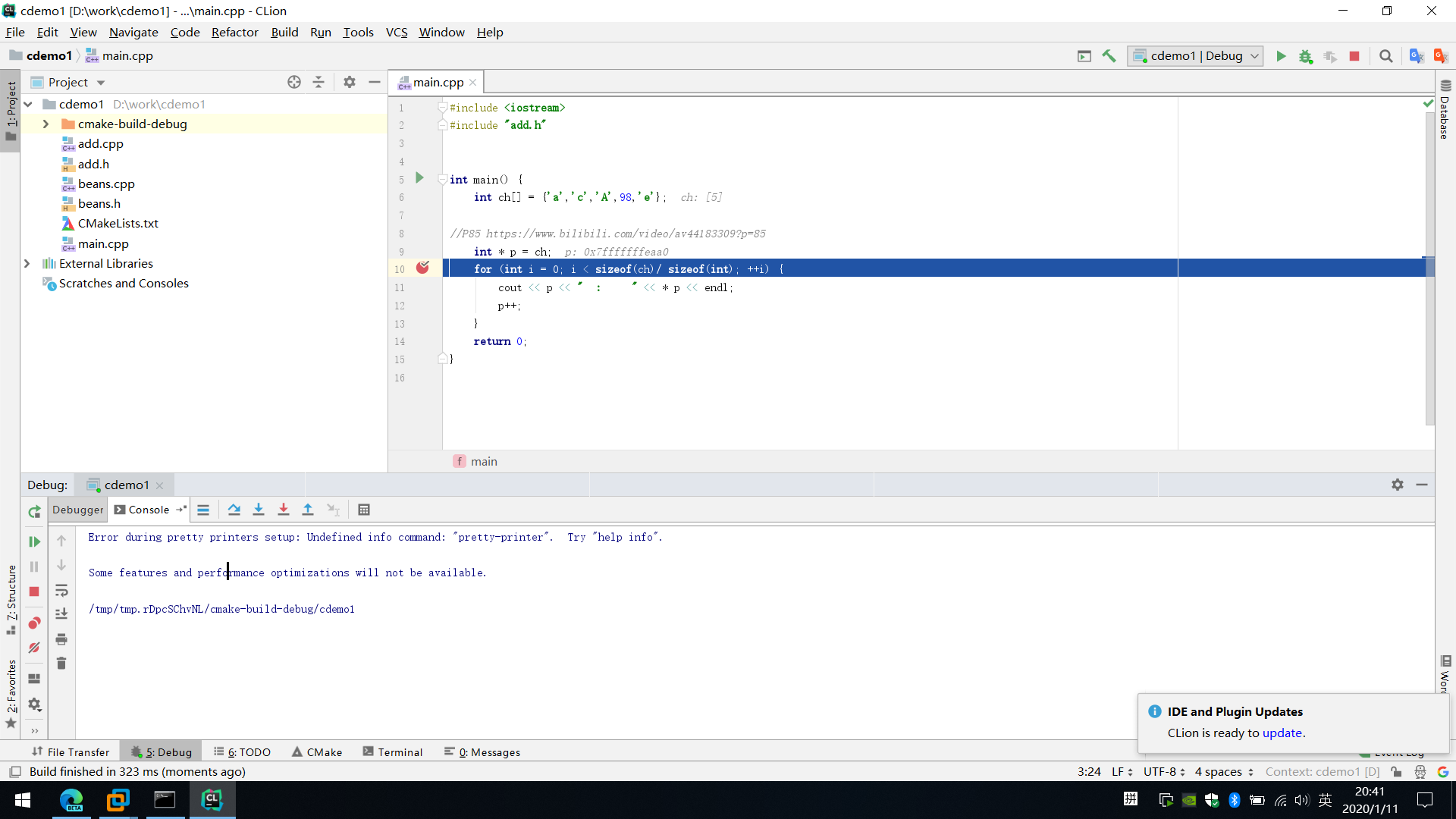Image resolution: width=1456 pixels, height=819 pixels.
Task: Open Search Everywhere magnifier
Action: click(1385, 56)
